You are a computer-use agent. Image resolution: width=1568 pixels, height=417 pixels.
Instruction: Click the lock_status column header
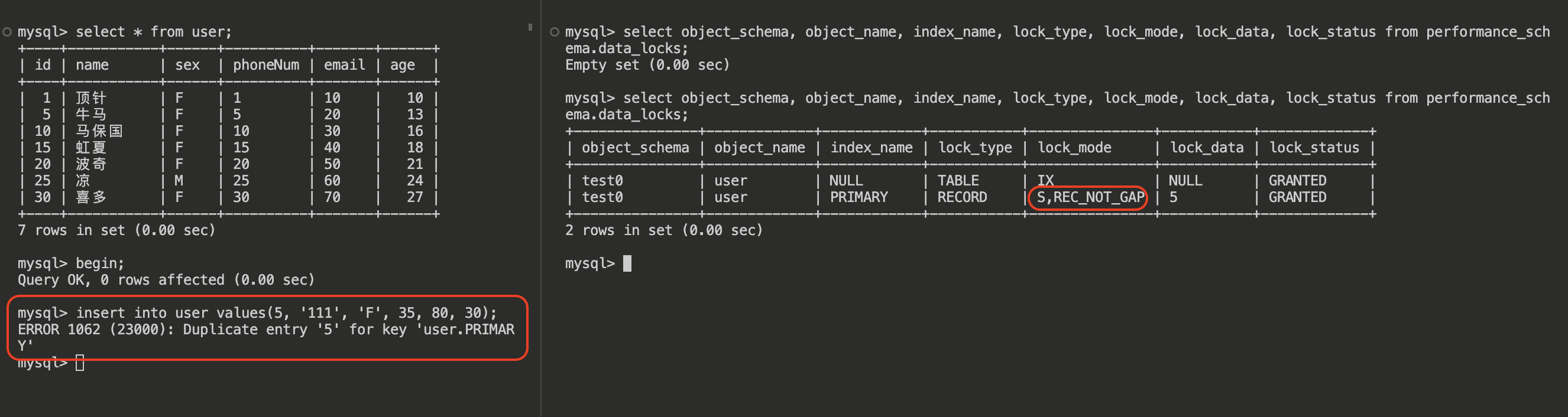coord(1314,148)
